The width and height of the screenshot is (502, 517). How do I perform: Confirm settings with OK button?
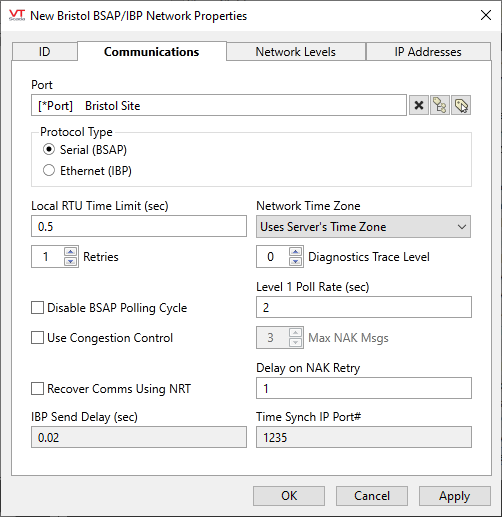(289, 496)
